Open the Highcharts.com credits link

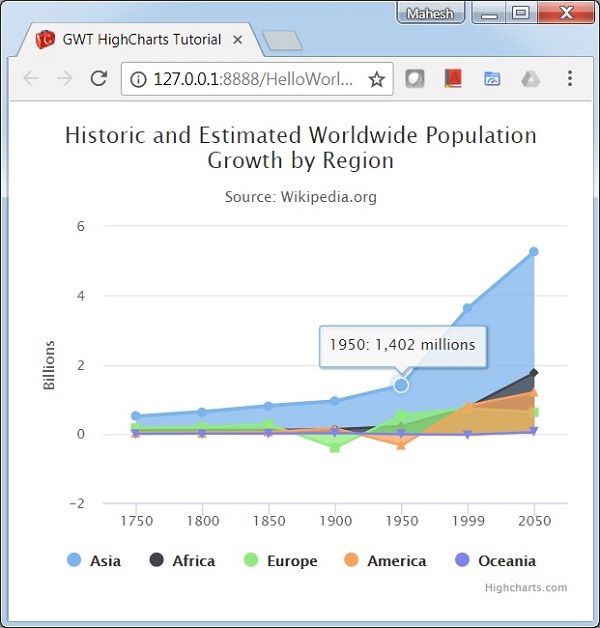click(525, 588)
